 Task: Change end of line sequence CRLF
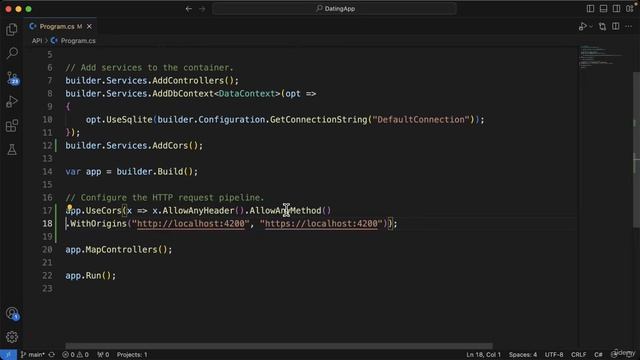pyautogui.click(x=578, y=355)
